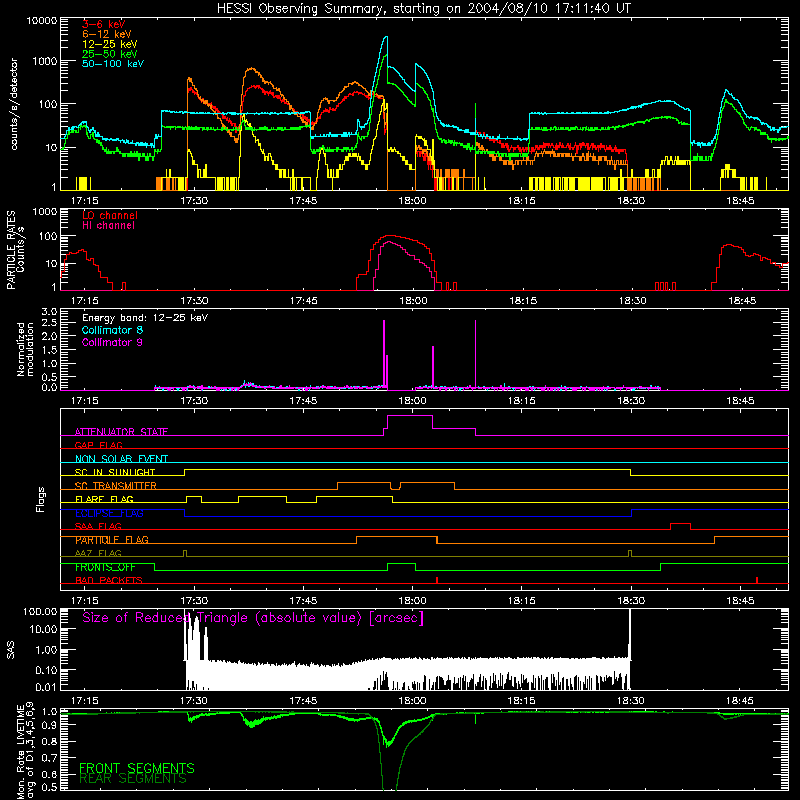Viewport: 800px width, 800px height.
Task: Select the HI channel legend label
Action: [108, 226]
